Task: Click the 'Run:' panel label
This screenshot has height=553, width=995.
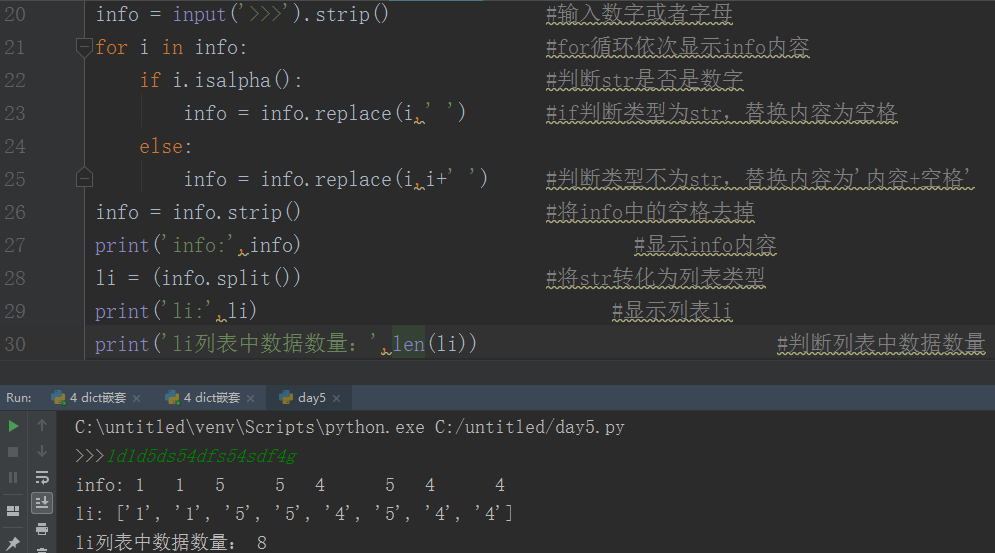Action: tap(18, 398)
